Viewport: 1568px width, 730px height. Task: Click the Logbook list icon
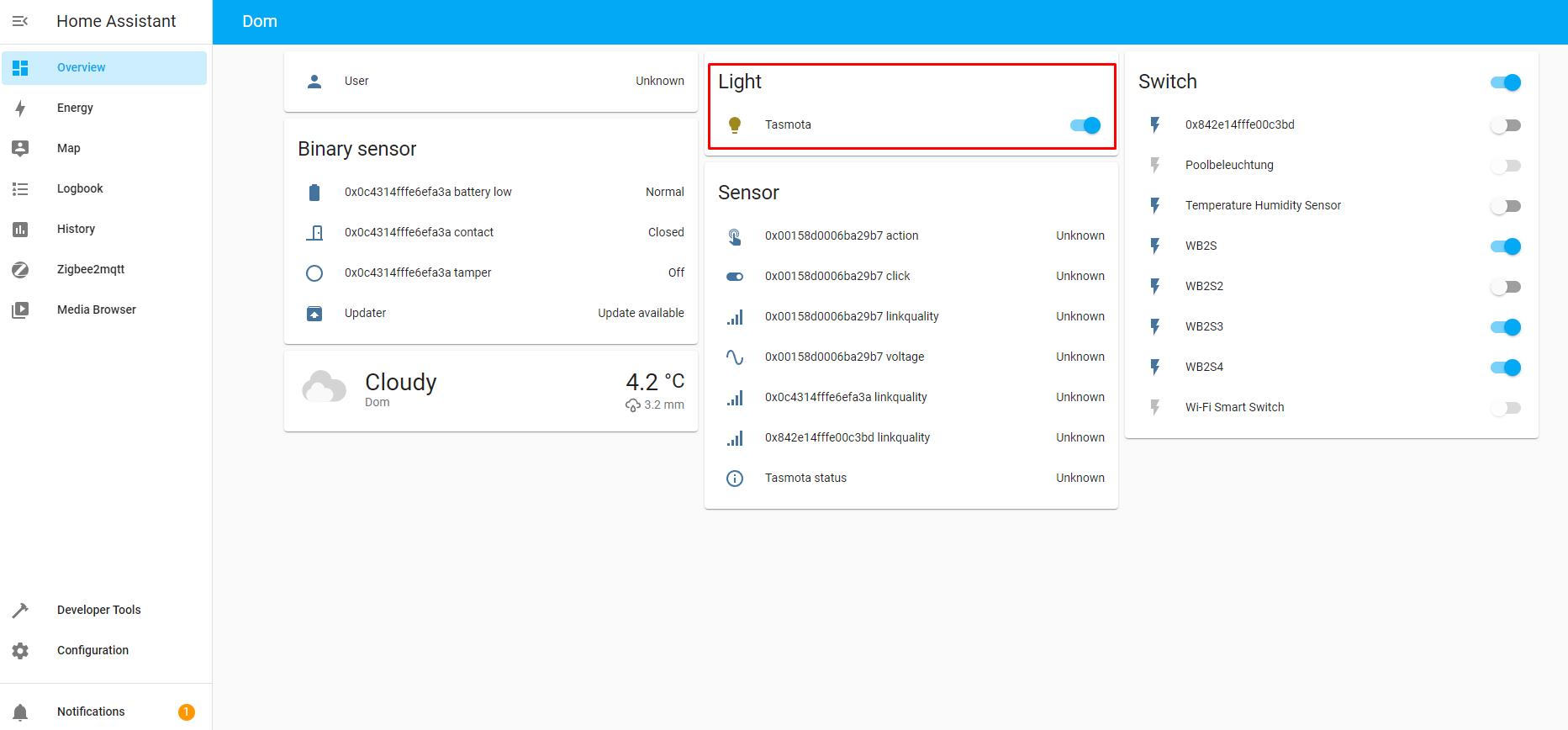tap(20, 188)
